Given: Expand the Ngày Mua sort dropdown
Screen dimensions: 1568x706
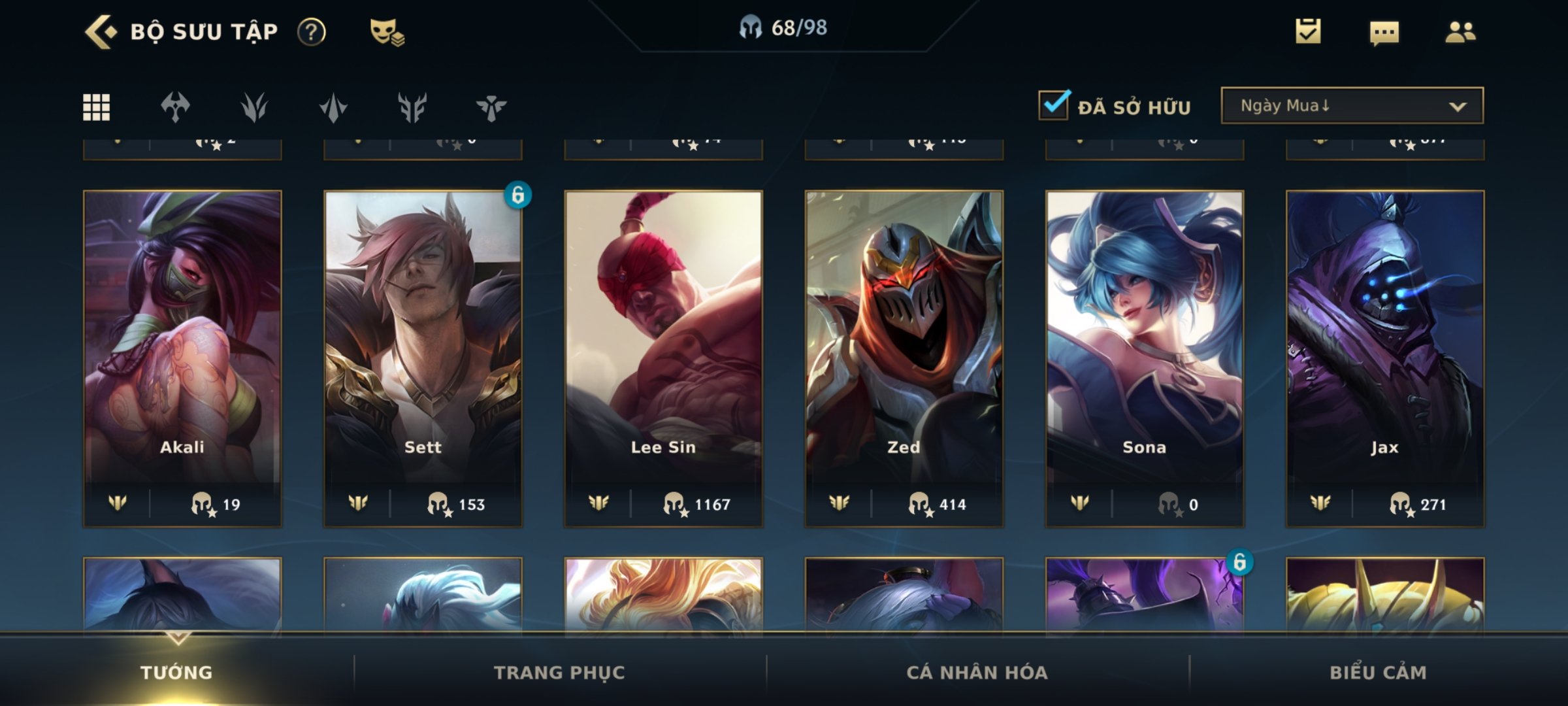Looking at the screenshot, I should [x=1352, y=105].
